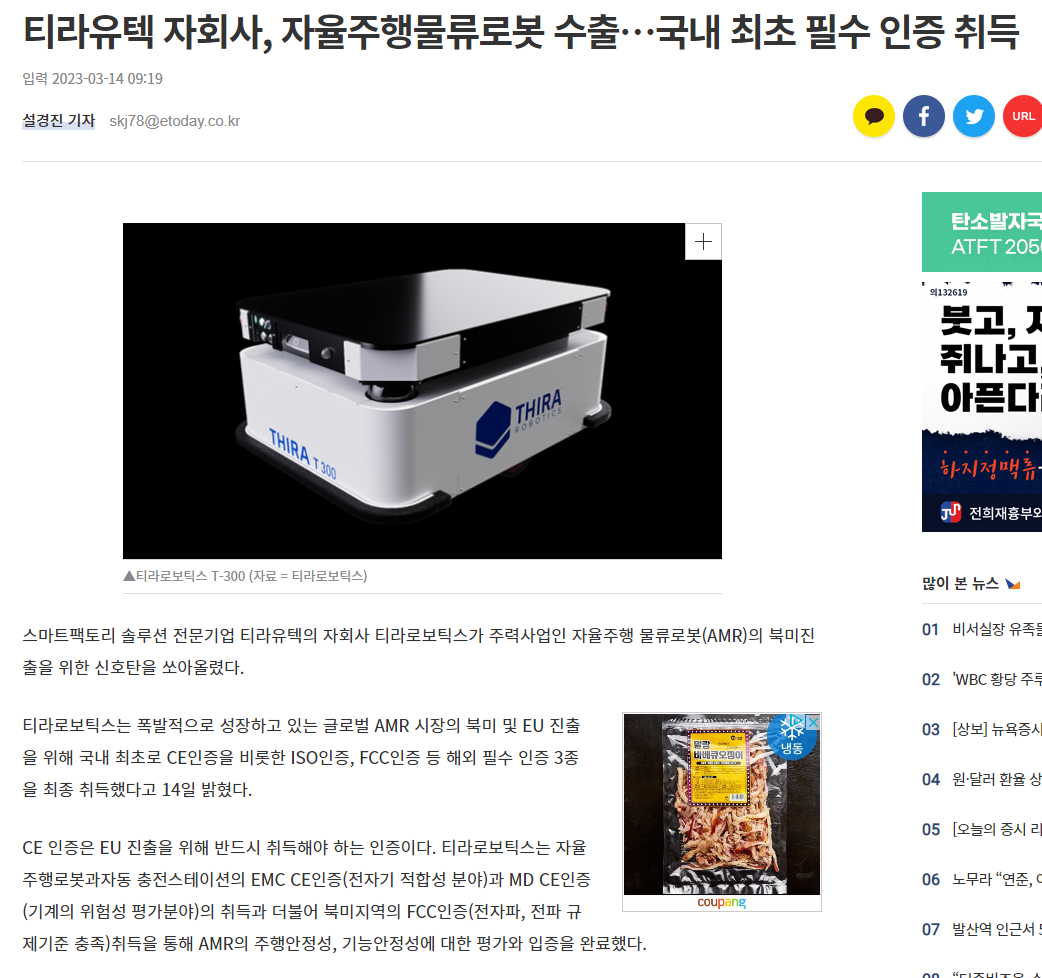The image size is (1042, 978).
Task: Open most-read item 03 뉴욕증시
Action: click(982, 729)
